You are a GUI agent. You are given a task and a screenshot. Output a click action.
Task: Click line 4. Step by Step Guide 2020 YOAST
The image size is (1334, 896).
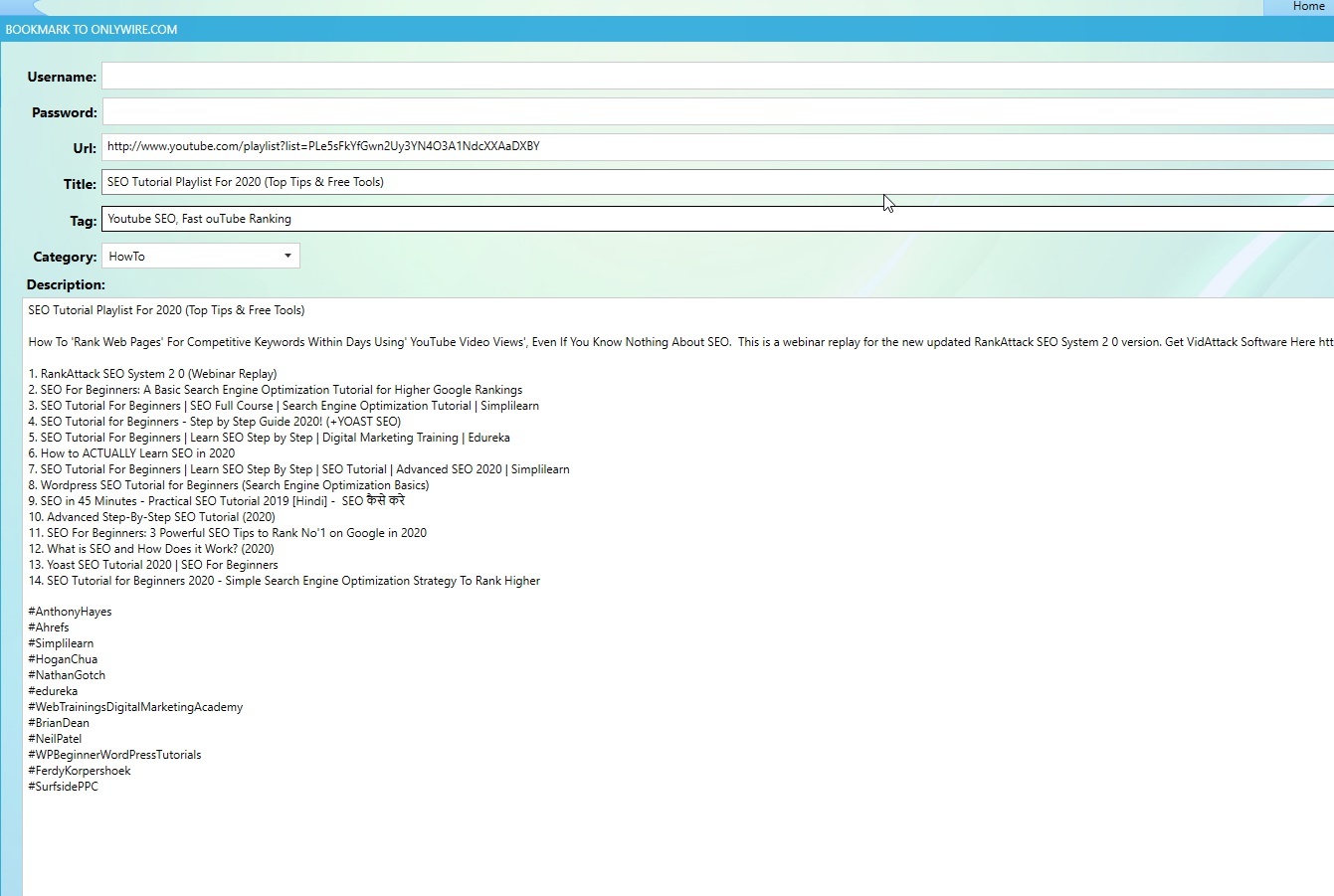pyautogui.click(x=215, y=422)
